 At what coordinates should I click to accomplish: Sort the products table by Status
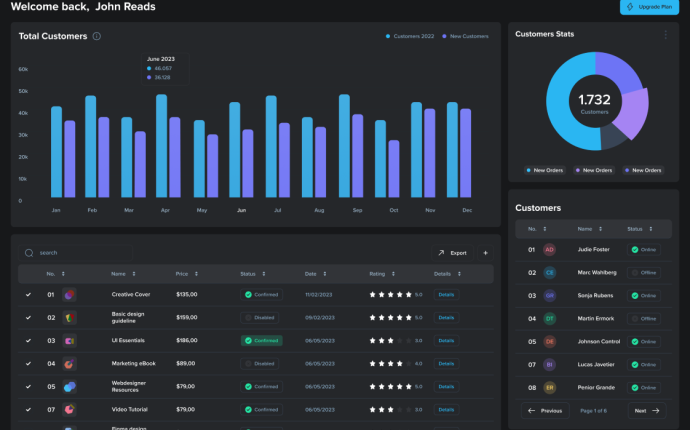click(264, 274)
